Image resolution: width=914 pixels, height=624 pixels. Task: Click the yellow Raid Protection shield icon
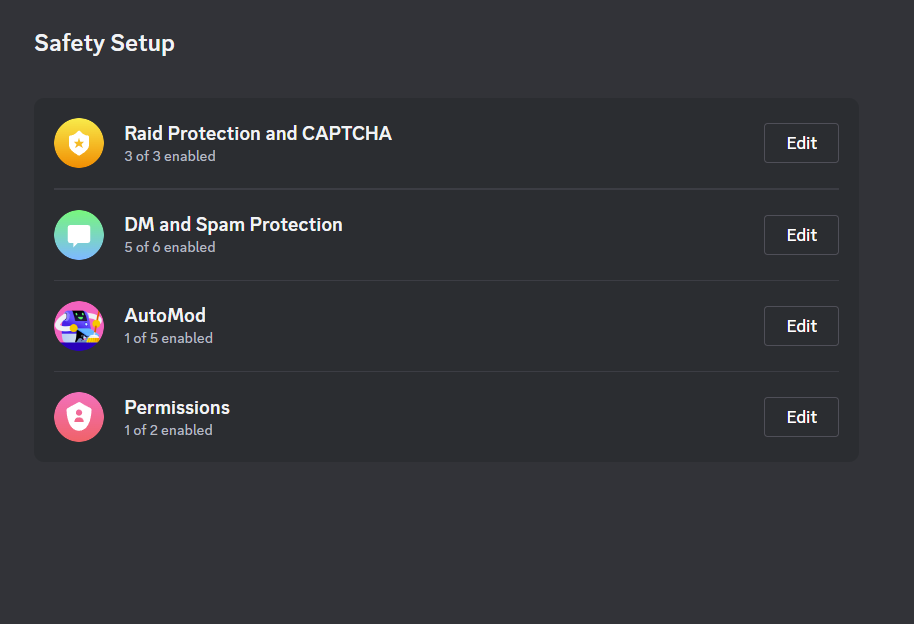point(79,143)
